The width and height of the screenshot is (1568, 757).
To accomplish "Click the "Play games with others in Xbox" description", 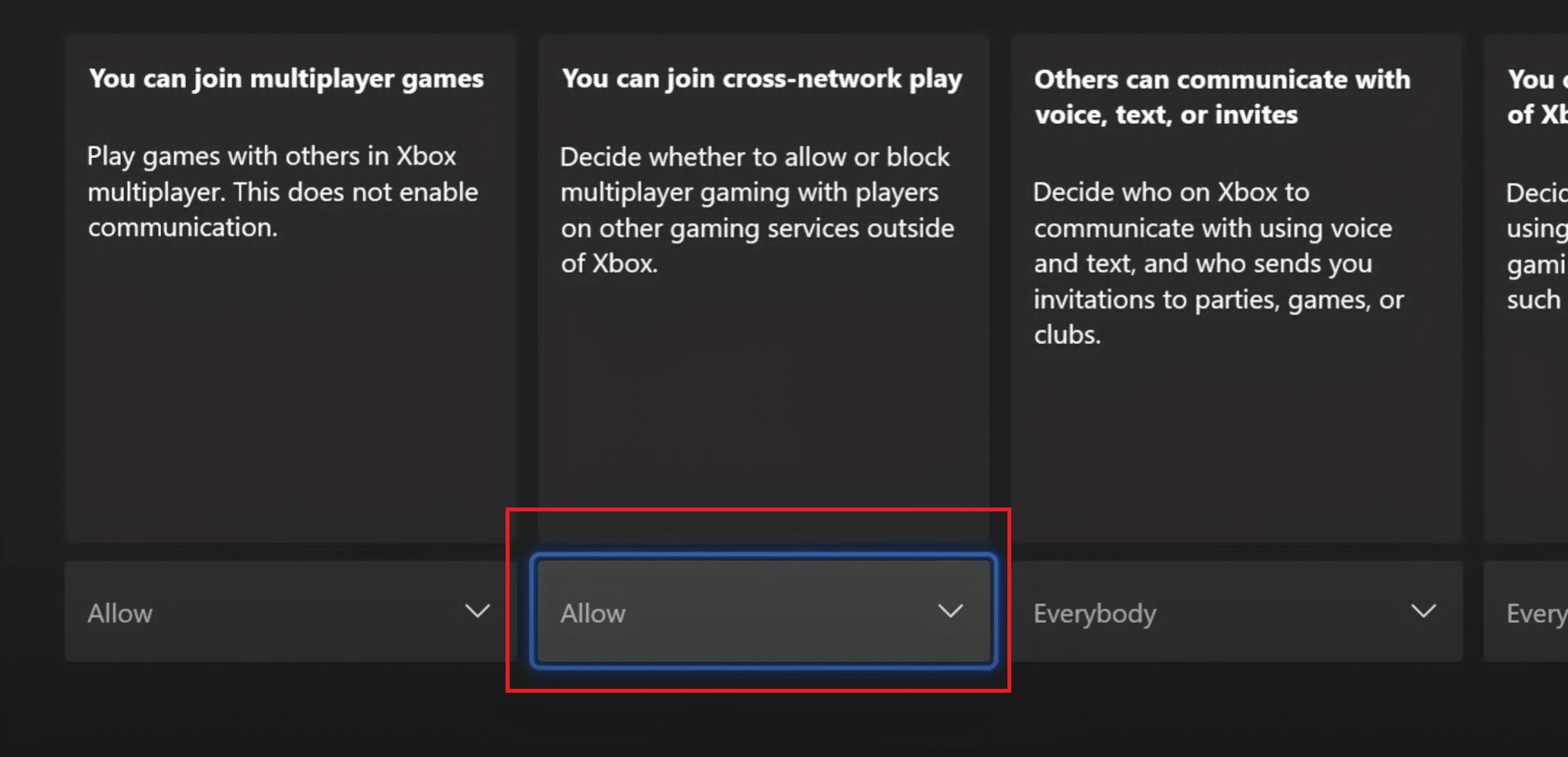I will click(x=283, y=191).
